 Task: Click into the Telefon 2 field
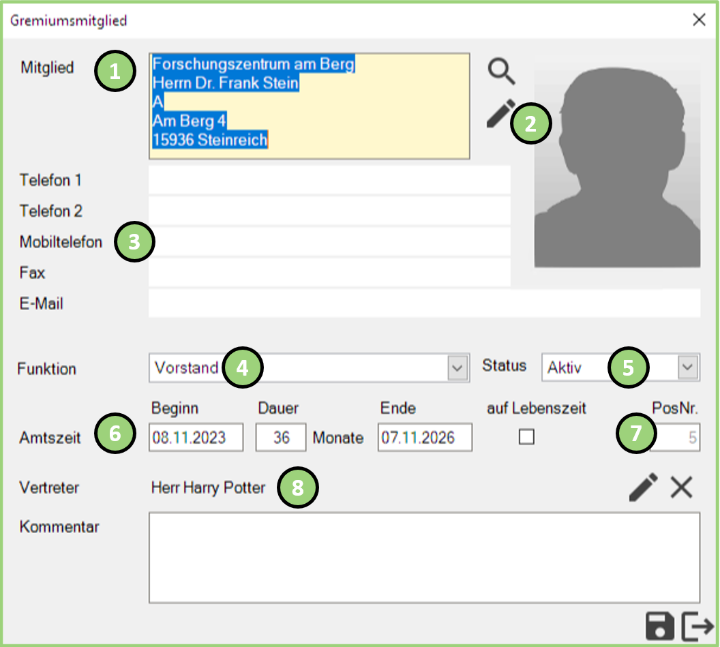pos(329,211)
